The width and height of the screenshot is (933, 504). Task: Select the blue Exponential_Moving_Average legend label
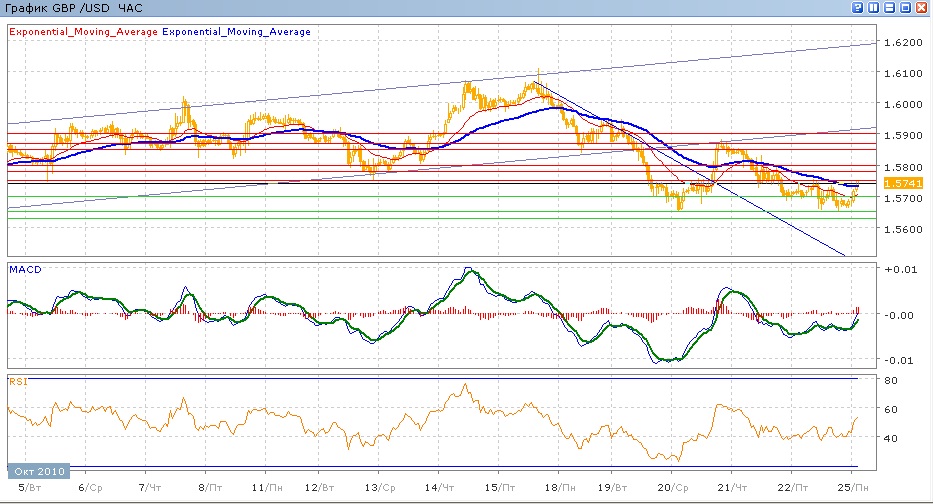(x=236, y=32)
